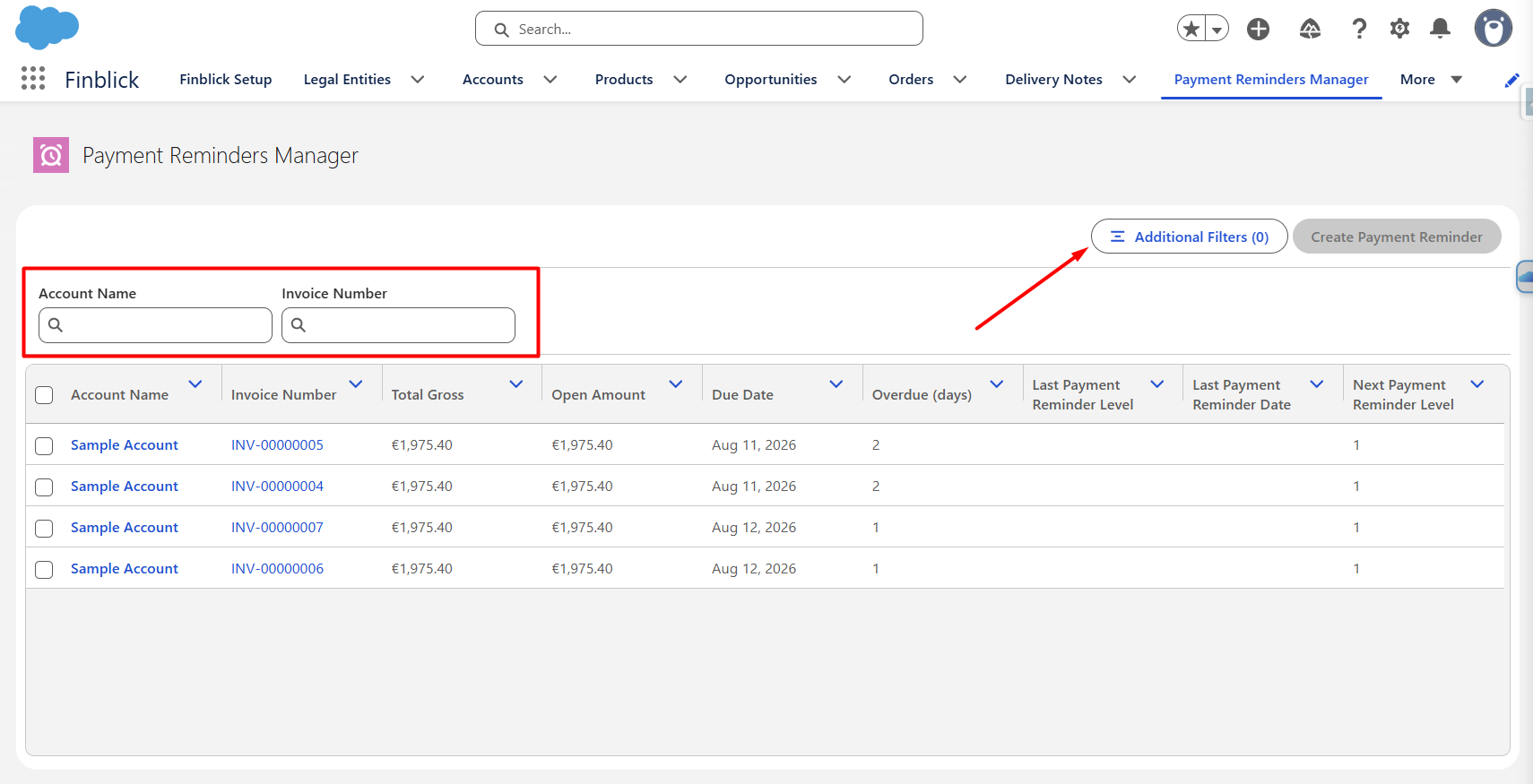Click the Salesforce cloud logo
Screen dimensions: 1533x784
click(x=48, y=27)
